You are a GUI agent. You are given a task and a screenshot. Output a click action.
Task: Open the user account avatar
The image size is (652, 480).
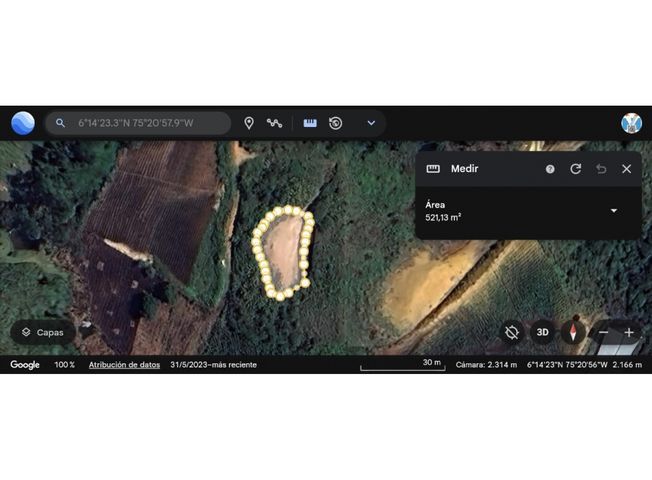tap(631, 123)
